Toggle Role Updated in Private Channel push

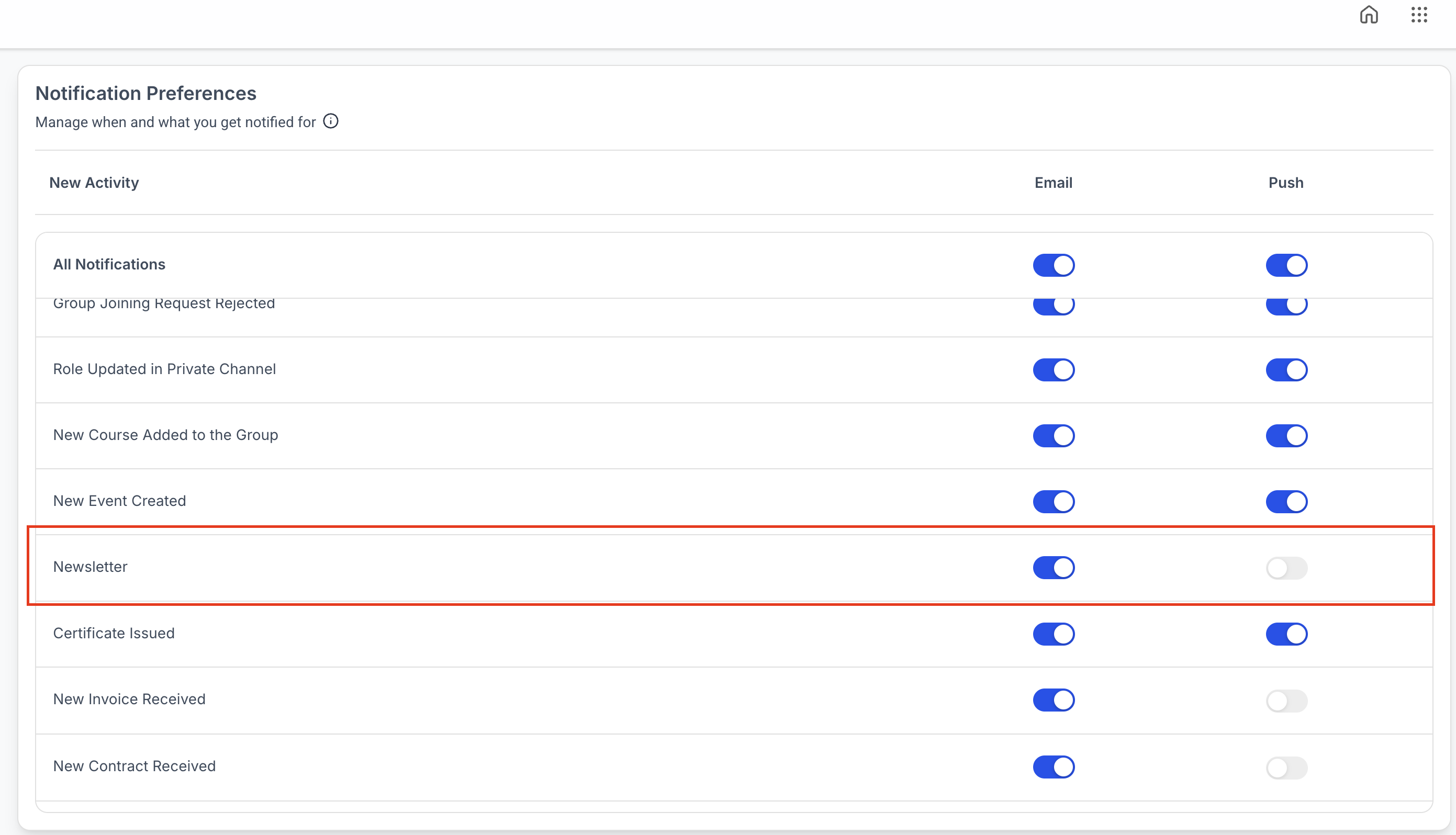click(1286, 370)
